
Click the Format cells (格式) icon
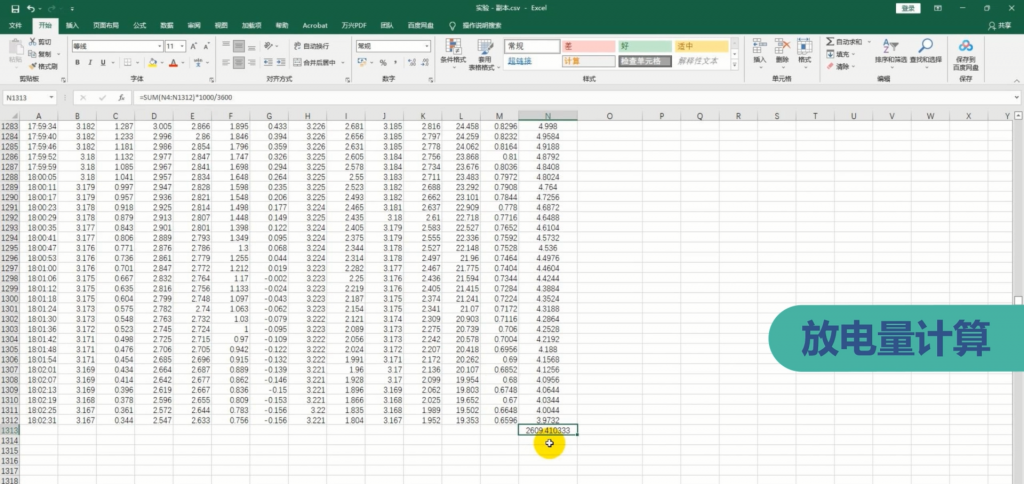click(805, 46)
